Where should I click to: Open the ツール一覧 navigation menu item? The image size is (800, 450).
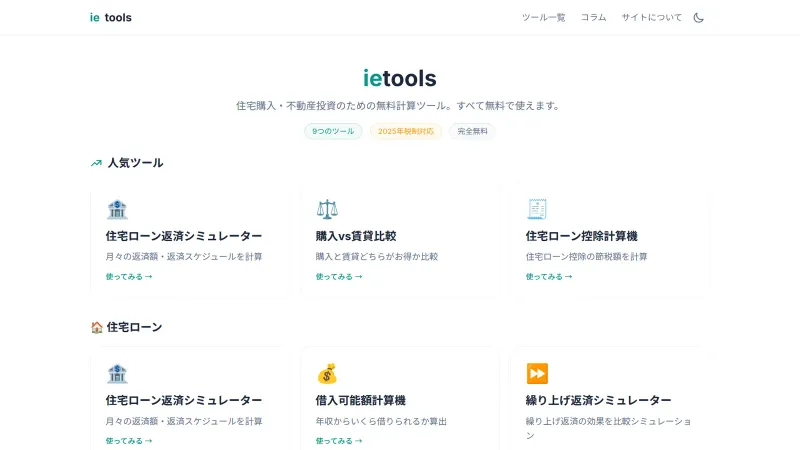pos(543,17)
